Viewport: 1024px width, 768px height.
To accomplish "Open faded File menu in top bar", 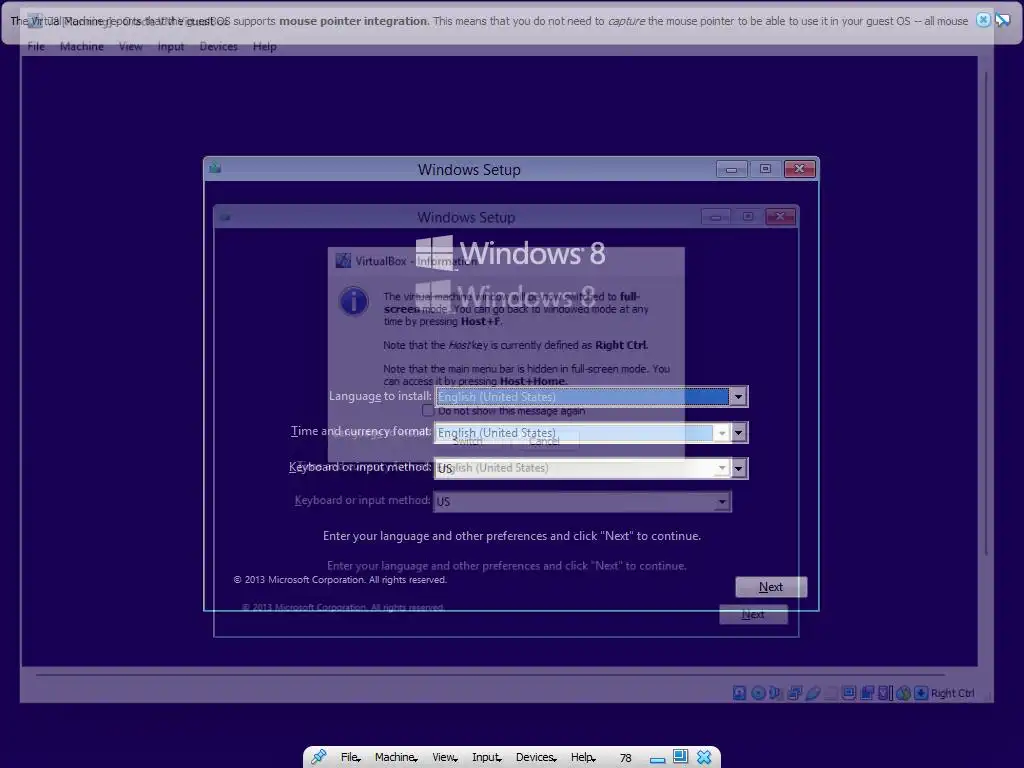I will pyautogui.click(x=36, y=46).
